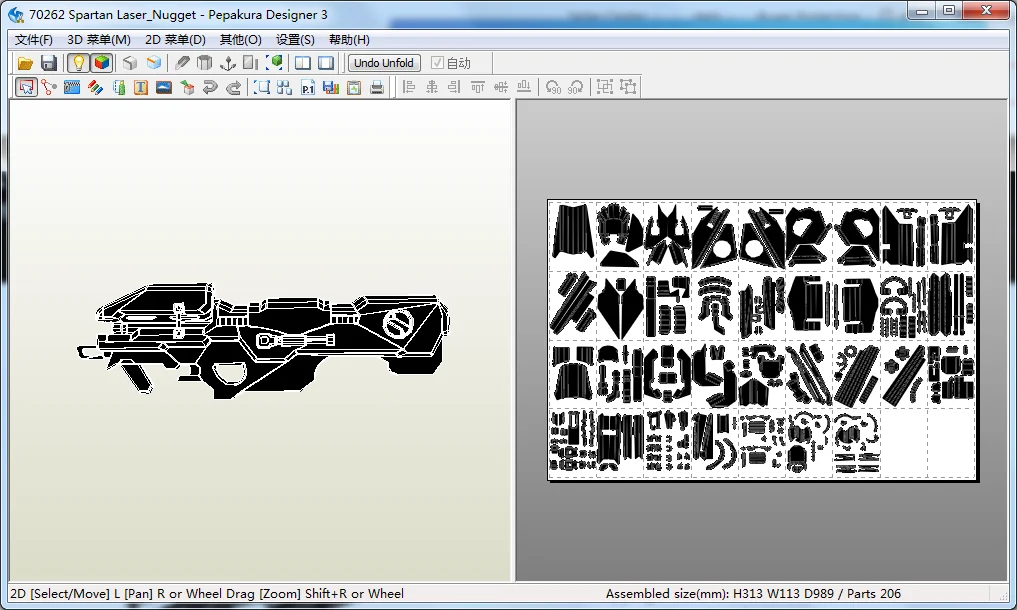Open the 文件(F) File menu

(x=33, y=40)
